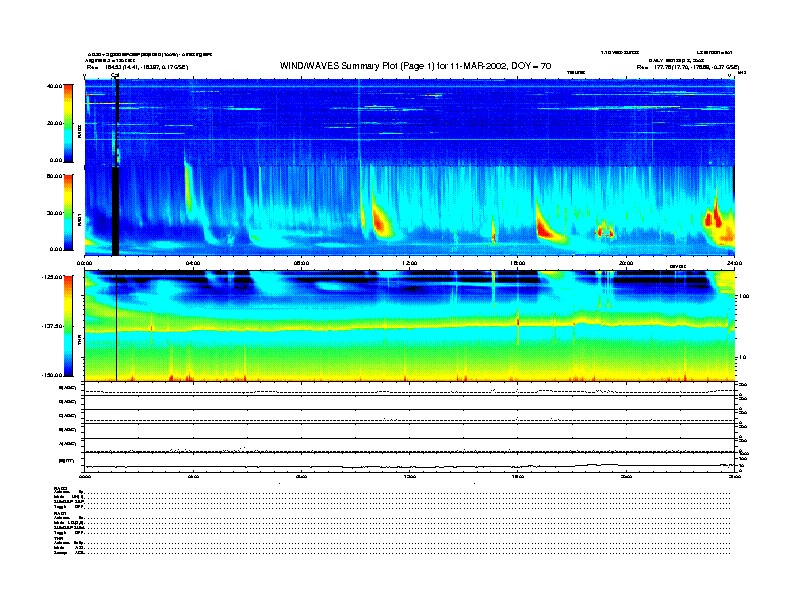Click the 24:00 label below the RAD1 spectrogram

pyautogui.click(x=734, y=263)
